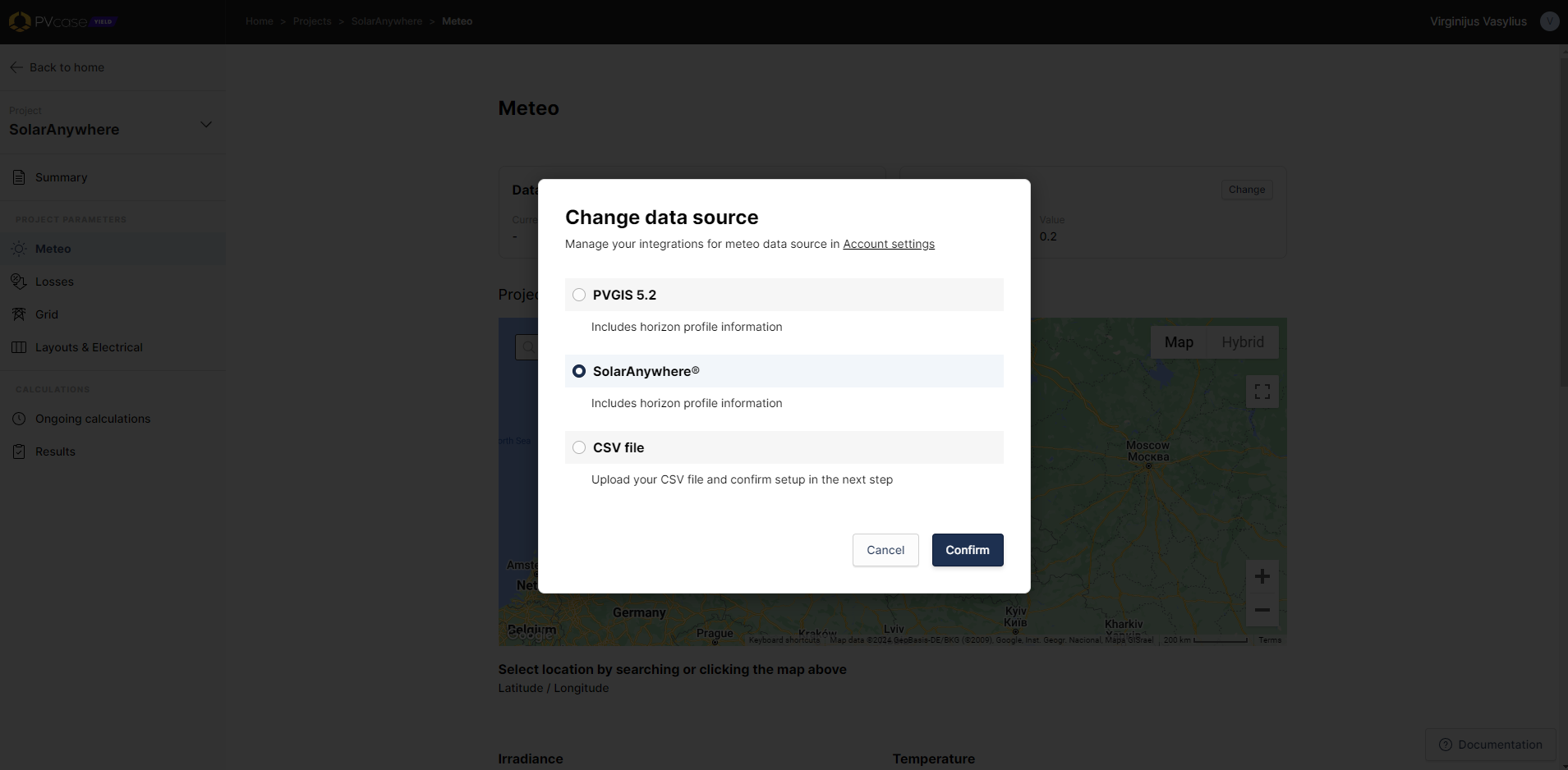Click the Layouts & Electrical icon
This screenshot has height=770, width=1568.
(x=19, y=347)
